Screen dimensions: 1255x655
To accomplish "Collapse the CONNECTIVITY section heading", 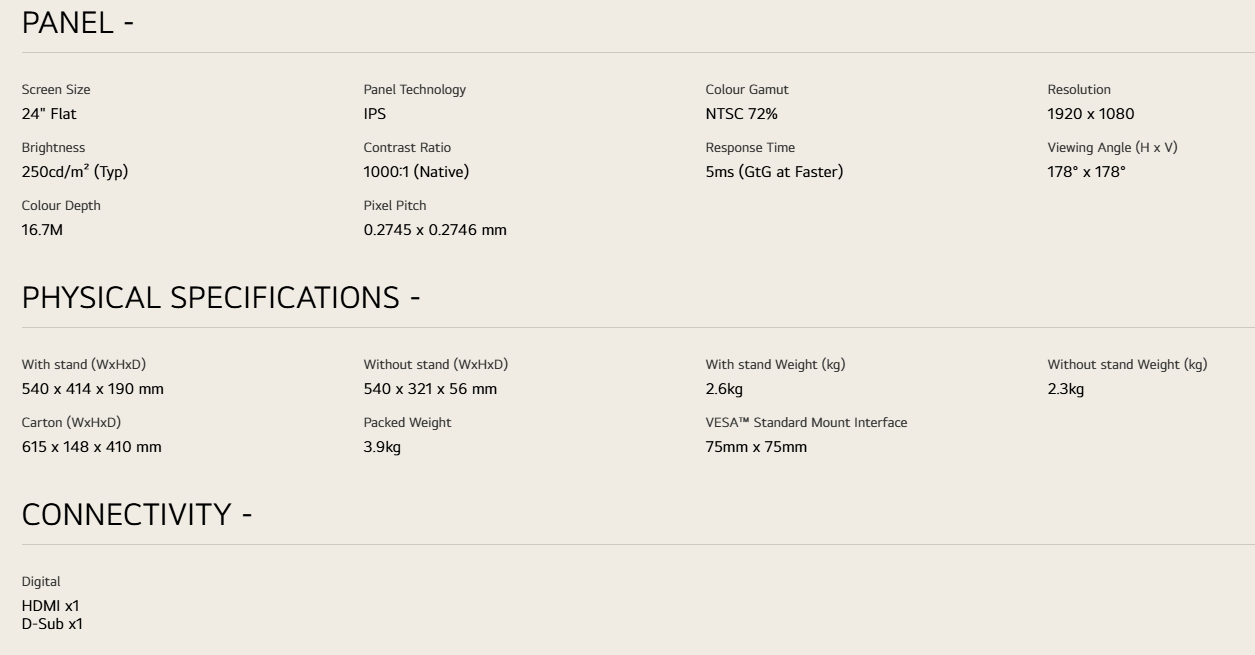I will coord(137,514).
